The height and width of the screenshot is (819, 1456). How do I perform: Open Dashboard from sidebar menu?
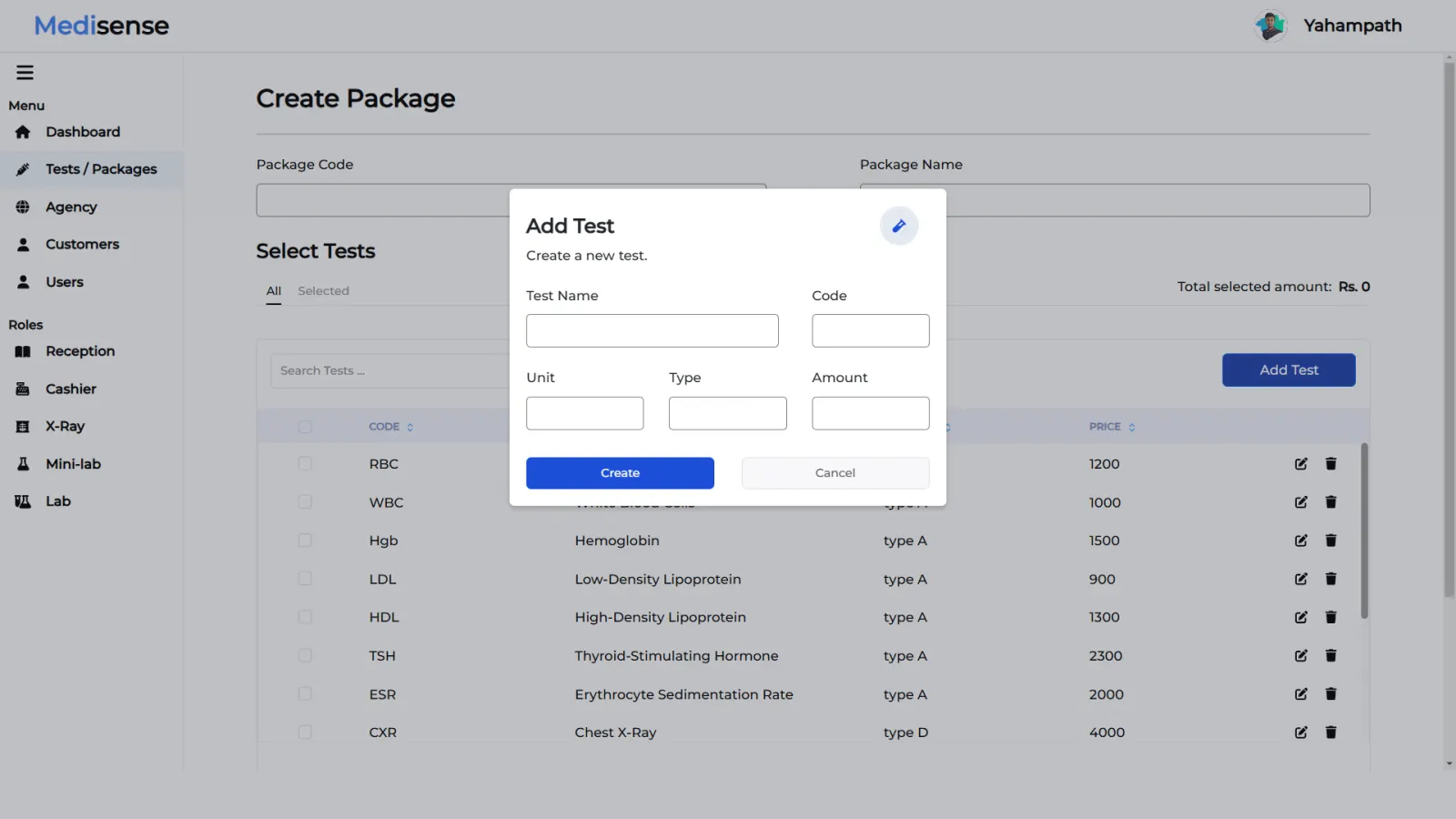click(x=83, y=132)
